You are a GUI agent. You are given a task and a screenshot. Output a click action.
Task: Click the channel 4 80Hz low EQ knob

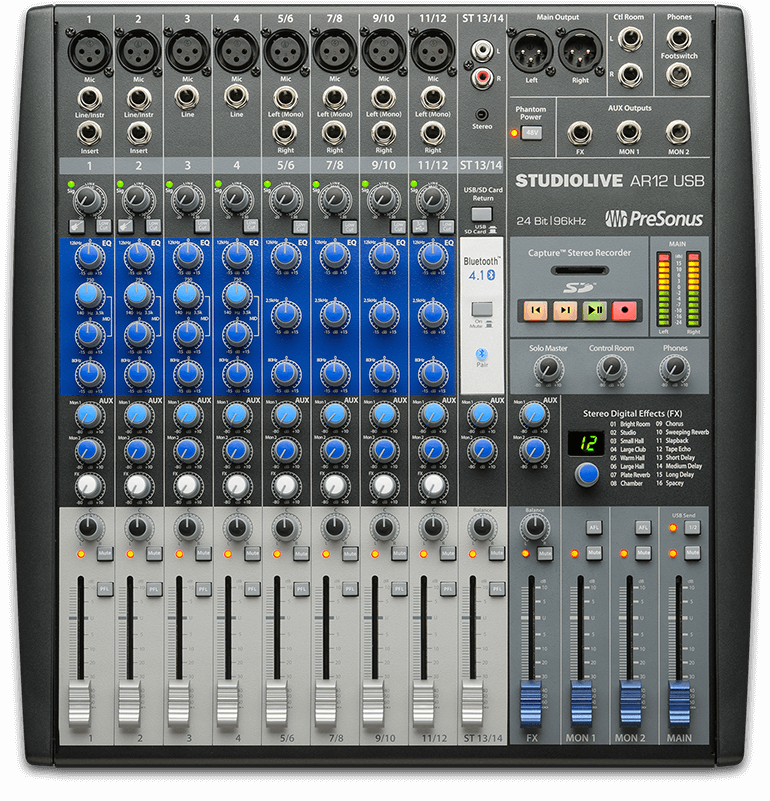click(237, 374)
